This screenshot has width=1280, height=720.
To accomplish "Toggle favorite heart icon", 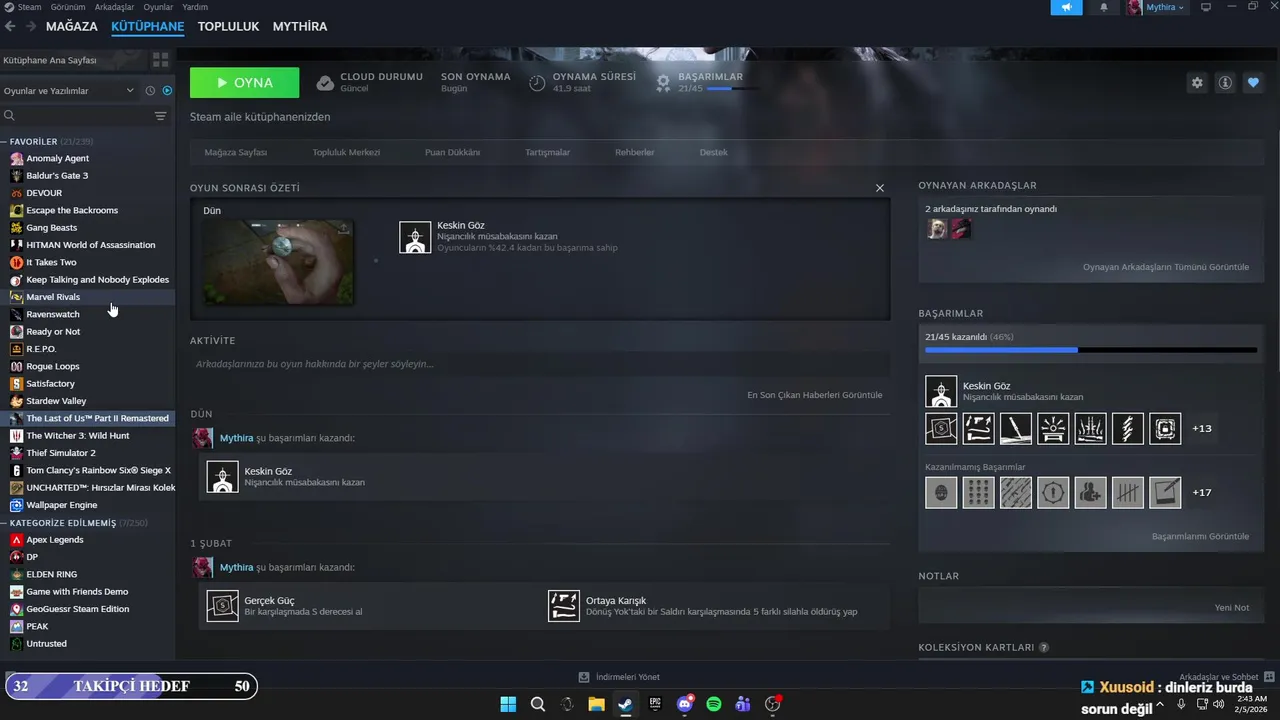I will pos(1253,83).
